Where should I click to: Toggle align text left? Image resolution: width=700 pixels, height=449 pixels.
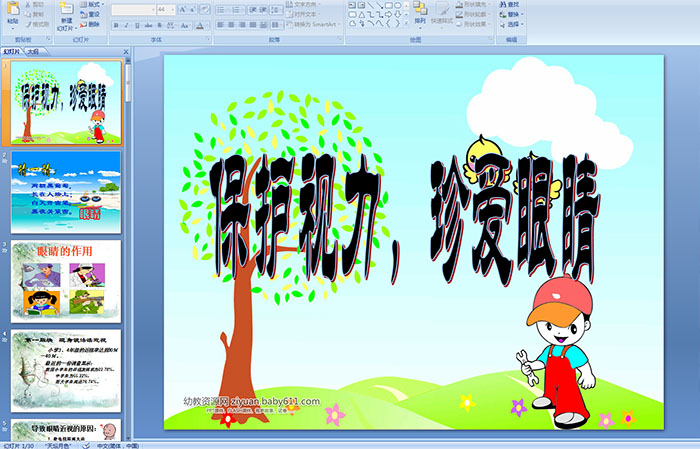click(x=220, y=25)
